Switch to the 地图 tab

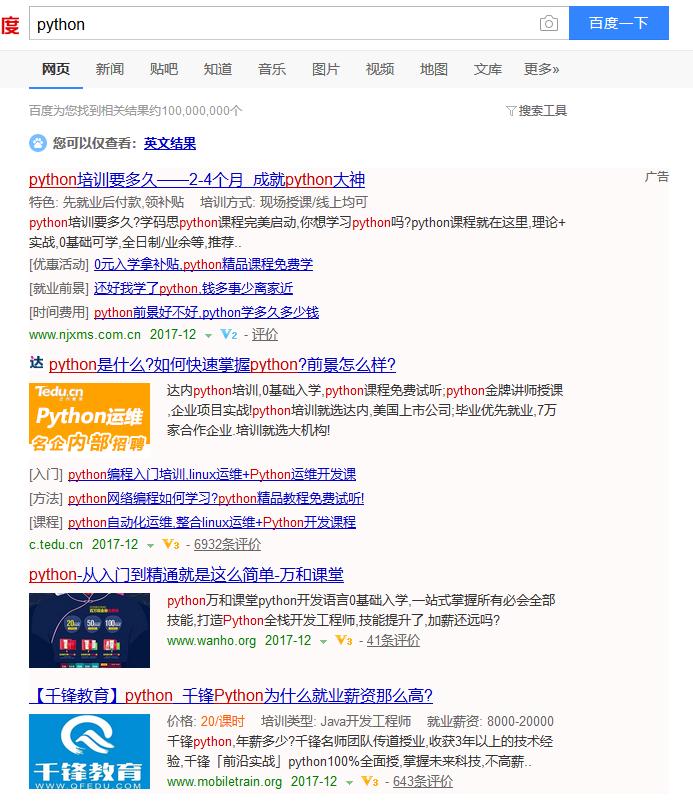[x=434, y=69]
